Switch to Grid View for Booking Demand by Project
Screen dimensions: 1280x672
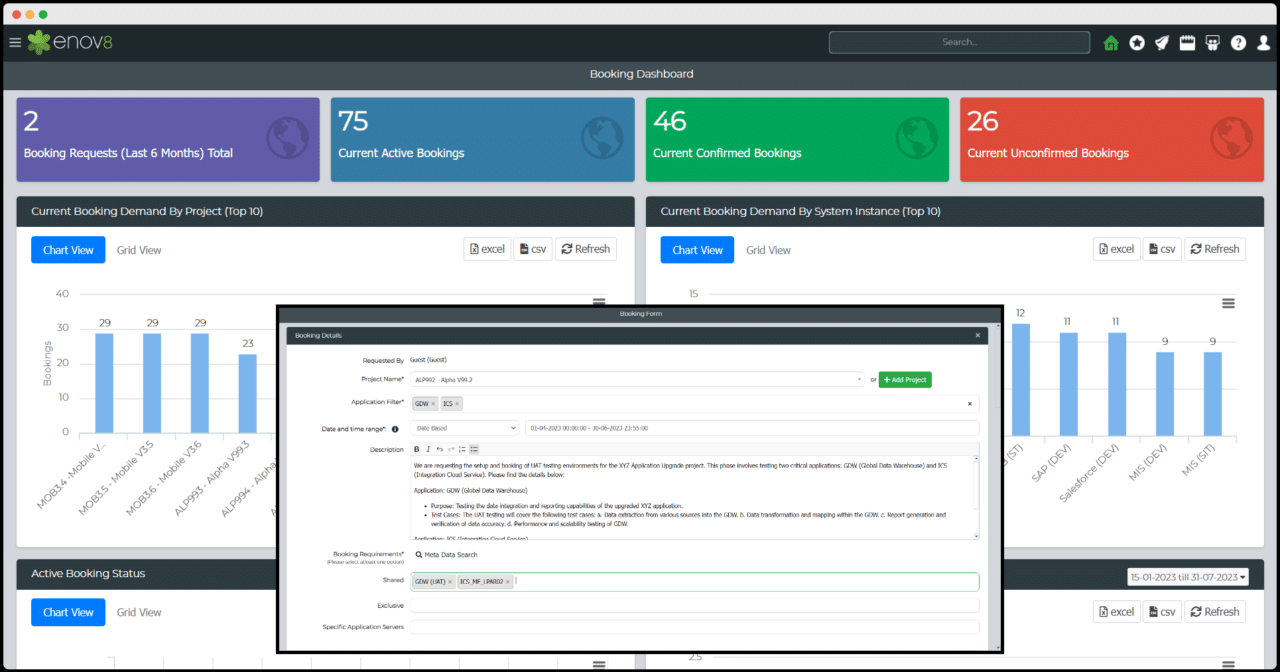click(x=138, y=249)
